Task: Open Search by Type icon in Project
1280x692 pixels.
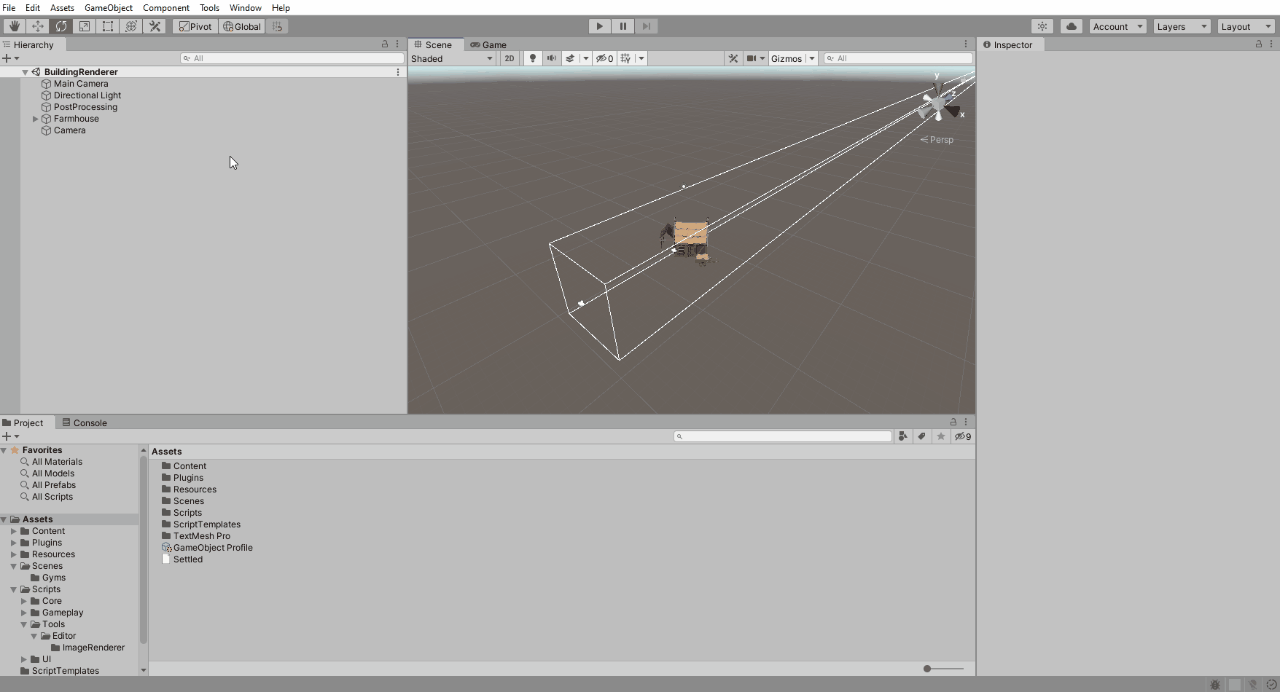Action: coord(903,436)
